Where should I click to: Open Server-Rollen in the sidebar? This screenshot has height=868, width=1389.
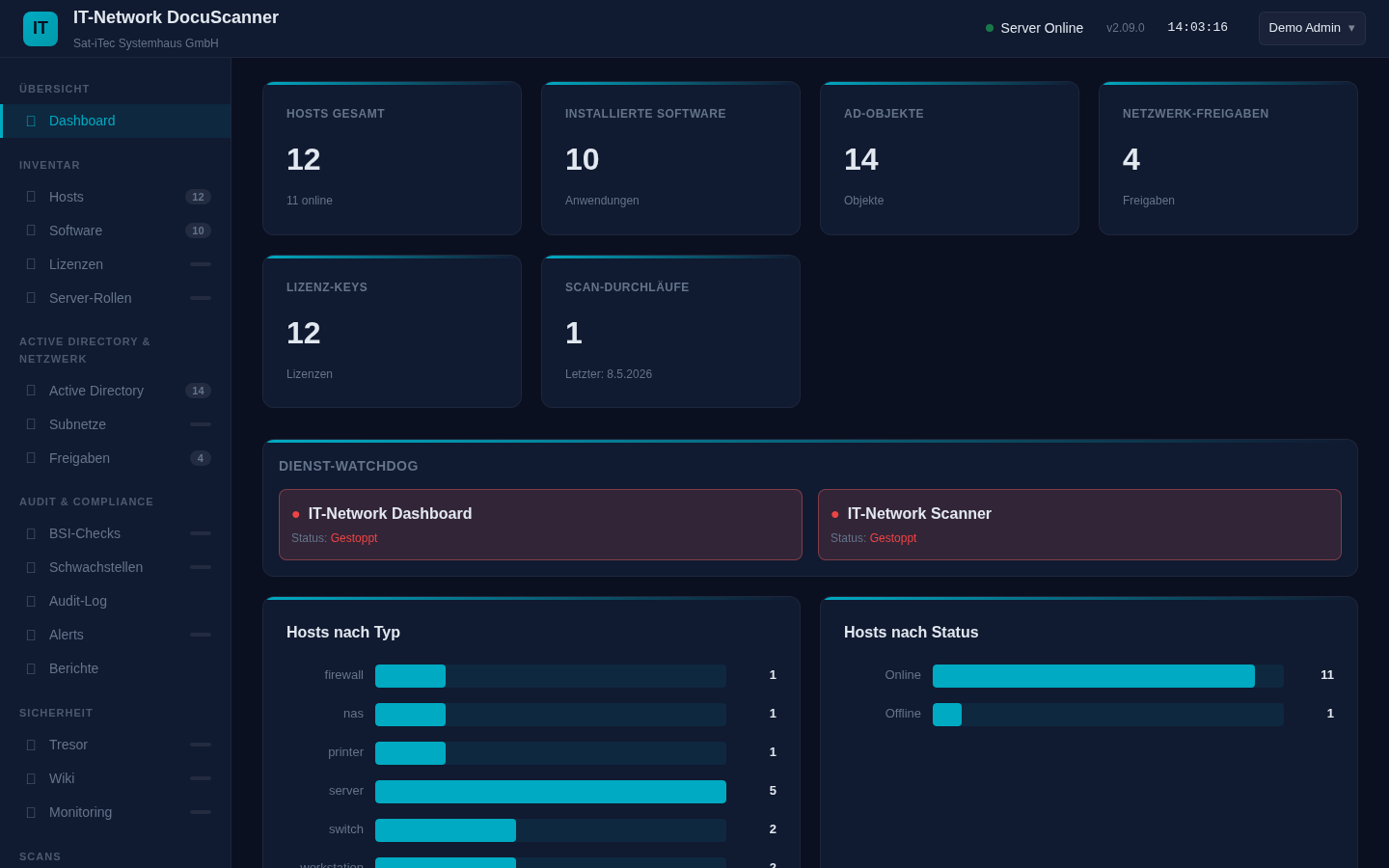point(116,298)
